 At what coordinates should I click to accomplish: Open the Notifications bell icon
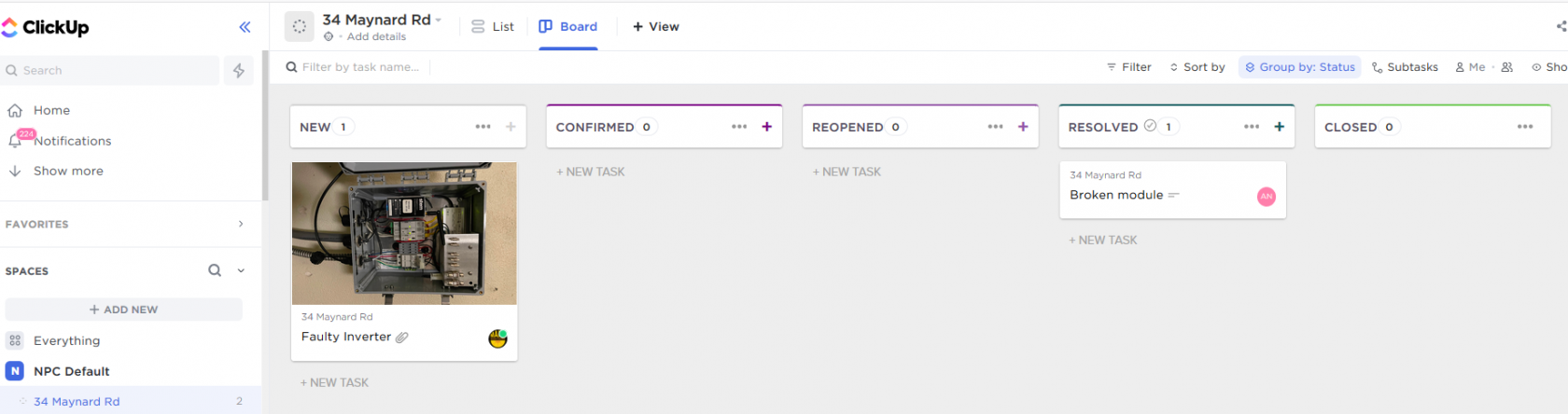click(15, 141)
